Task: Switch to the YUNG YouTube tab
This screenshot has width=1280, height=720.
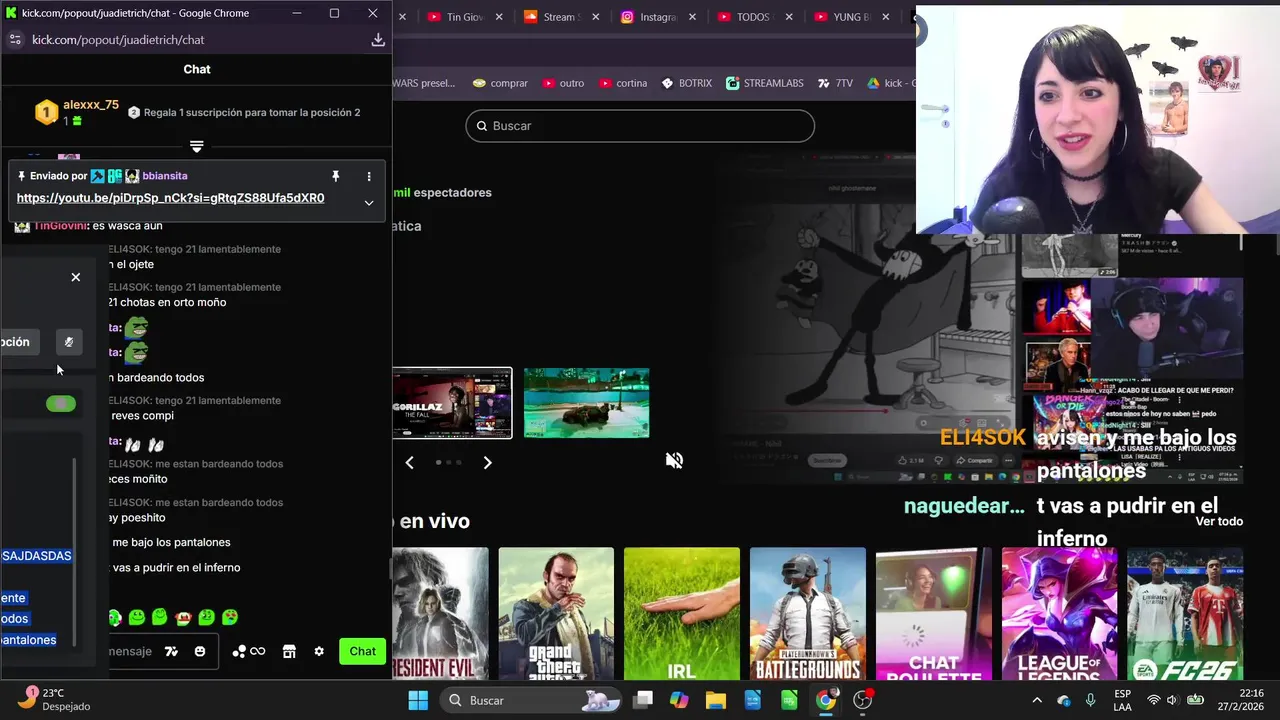Action: coord(843,17)
